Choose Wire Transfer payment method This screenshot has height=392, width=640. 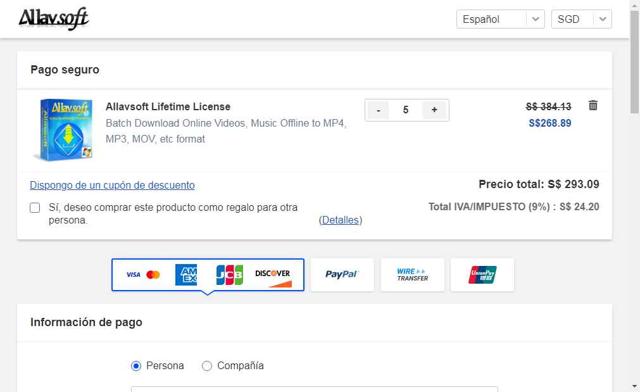click(x=412, y=275)
